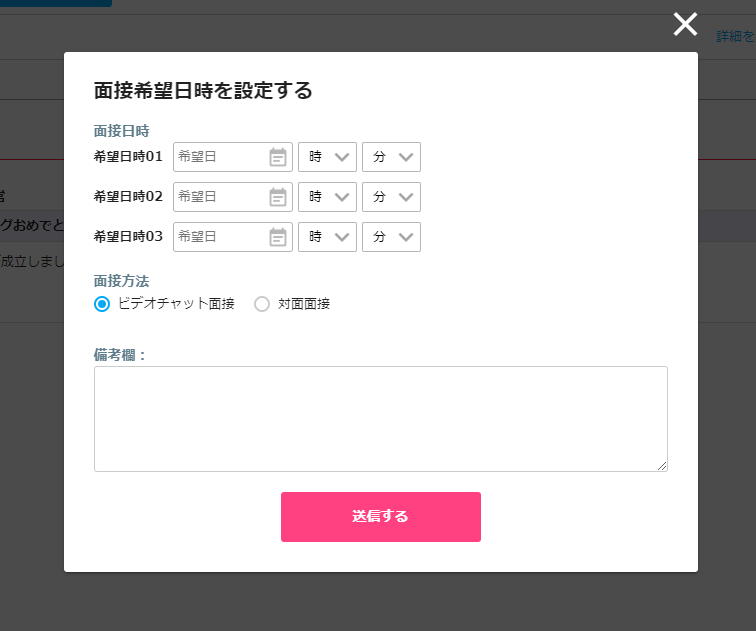Select ビデオチャット面接 radio option
Image resolution: width=756 pixels, height=631 pixels.
102,304
